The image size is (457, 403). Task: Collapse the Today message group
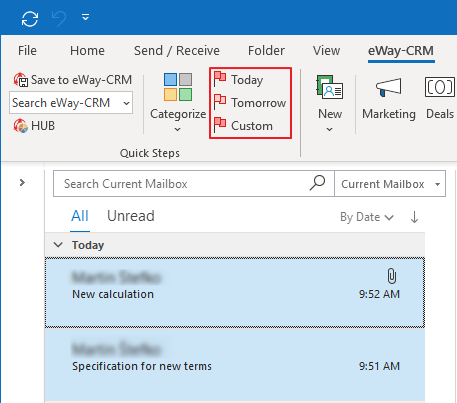pyautogui.click(x=58, y=245)
